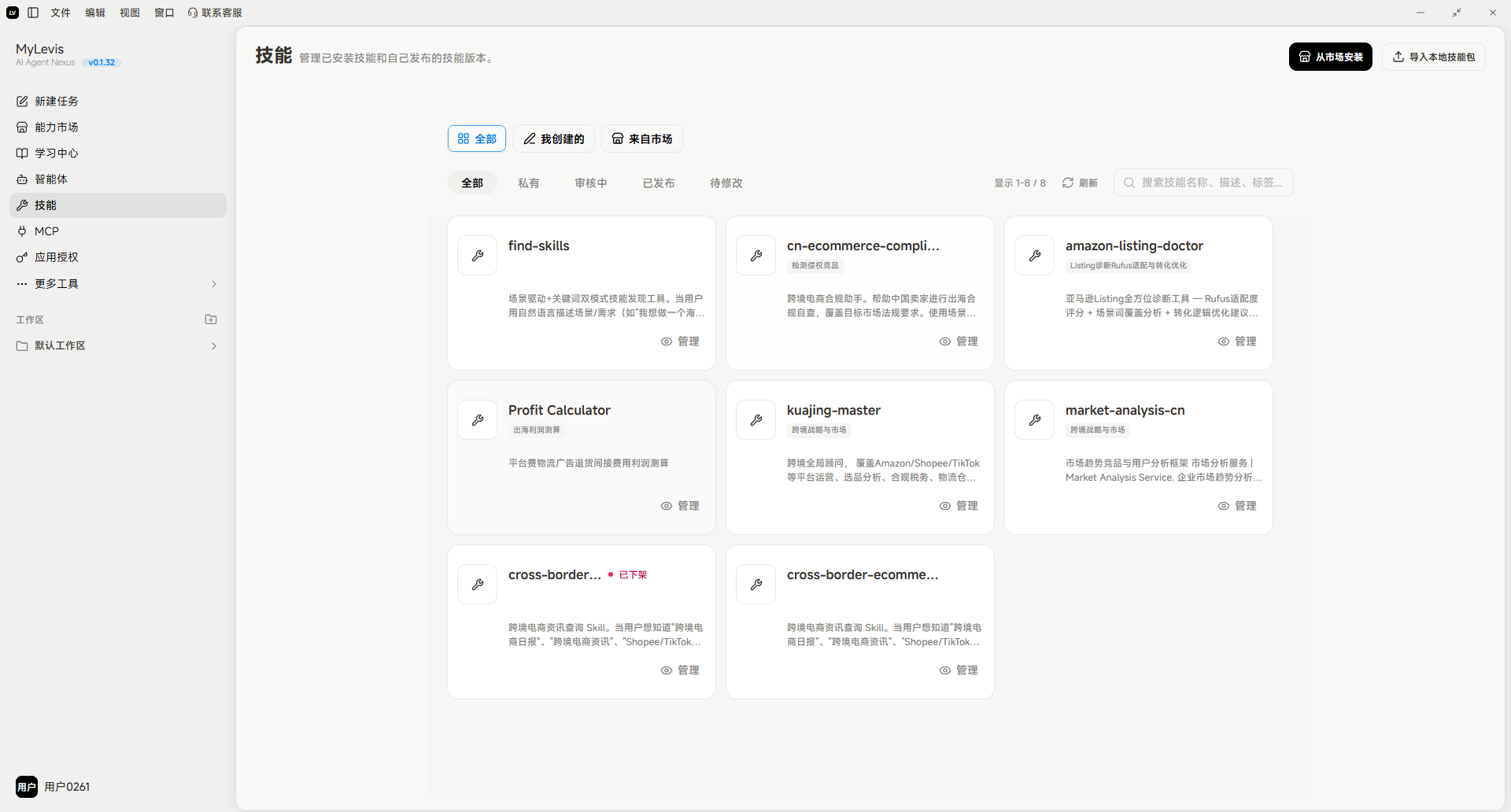Click the refresh icon labeled 刷新

click(x=1068, y=183)
